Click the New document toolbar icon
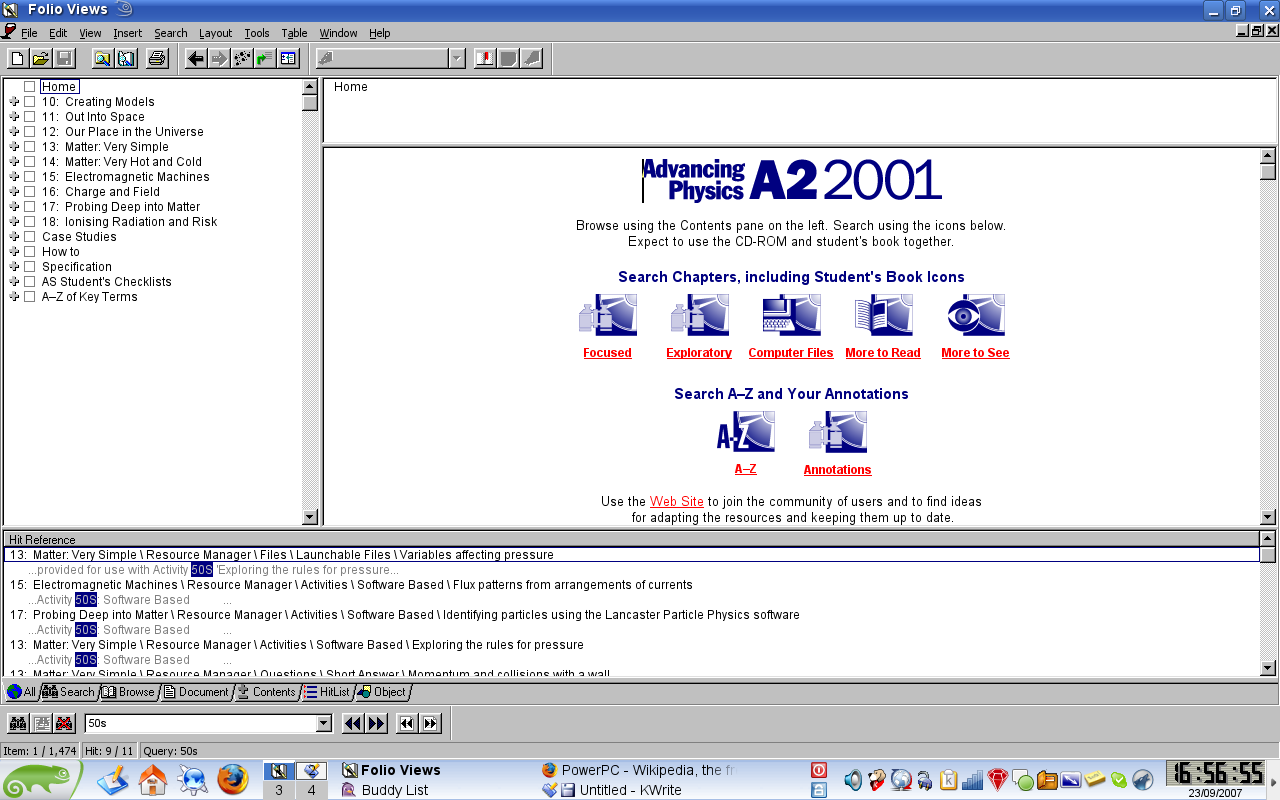This screenshot has height=800, width=1280. [x=17, y=58]
